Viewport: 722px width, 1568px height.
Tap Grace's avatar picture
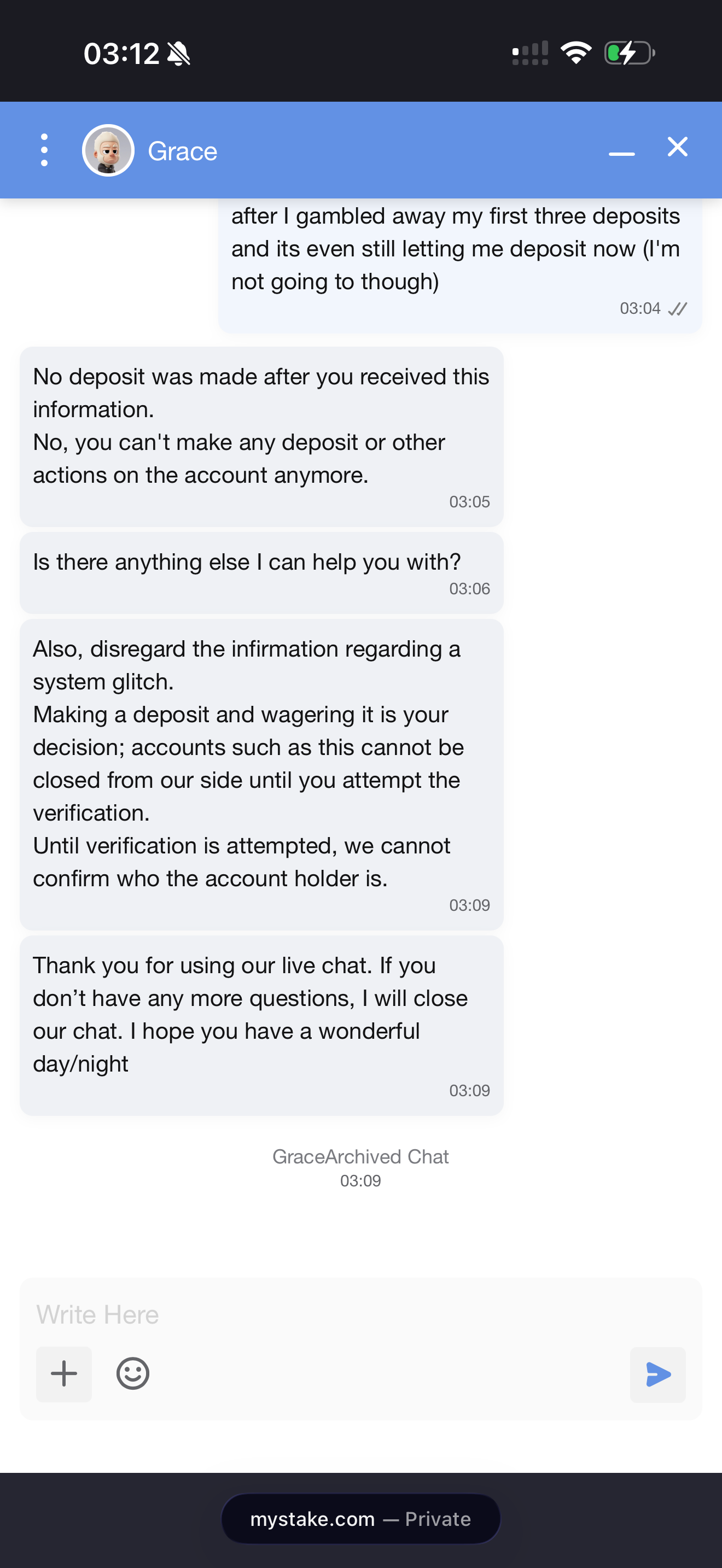[108, 150]
